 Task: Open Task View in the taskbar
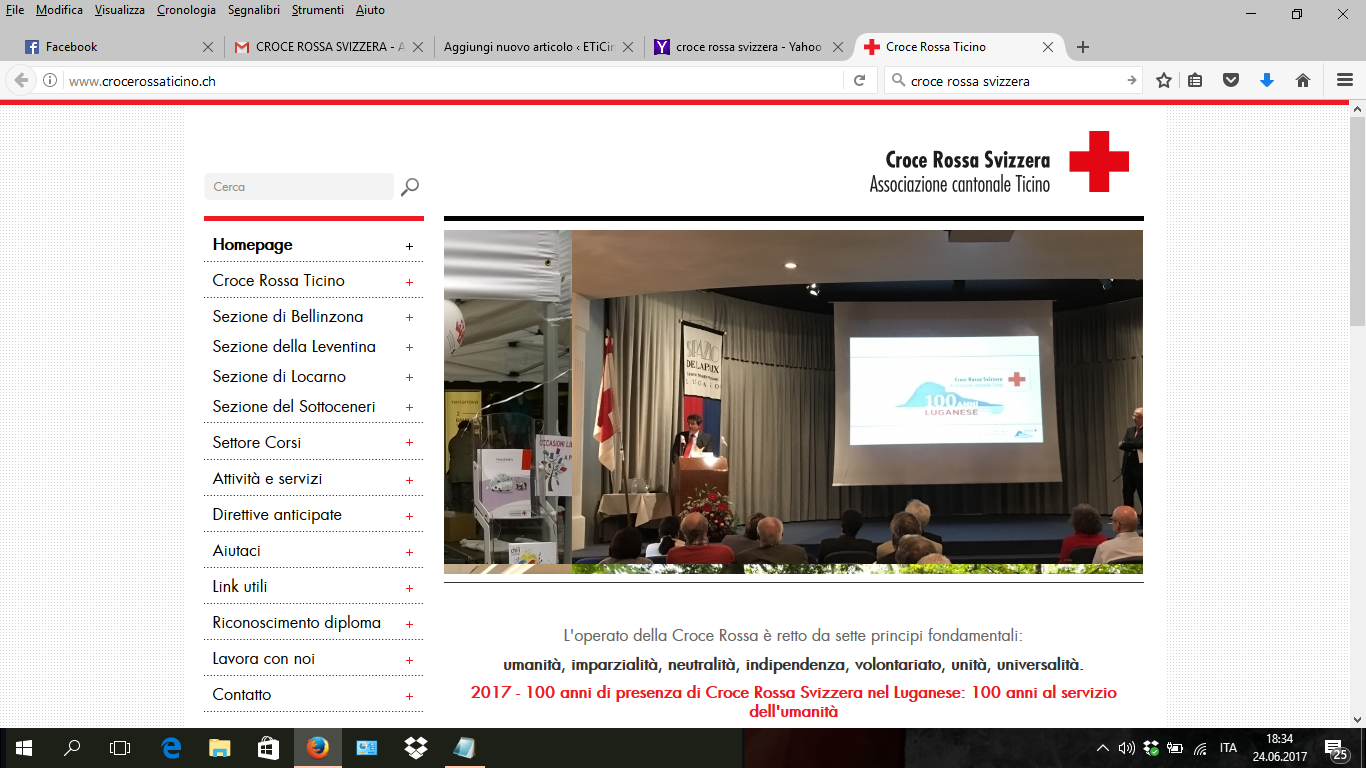pos(120,748)
